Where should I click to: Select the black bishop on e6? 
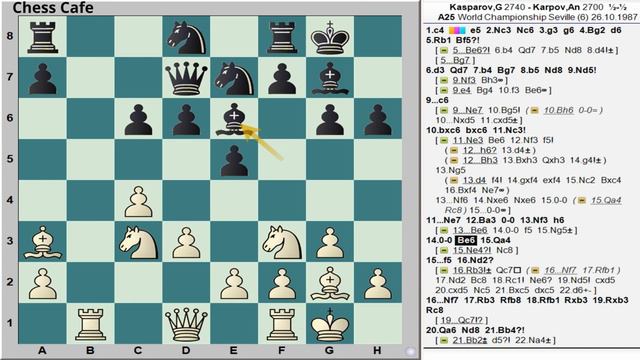(234, 119)
